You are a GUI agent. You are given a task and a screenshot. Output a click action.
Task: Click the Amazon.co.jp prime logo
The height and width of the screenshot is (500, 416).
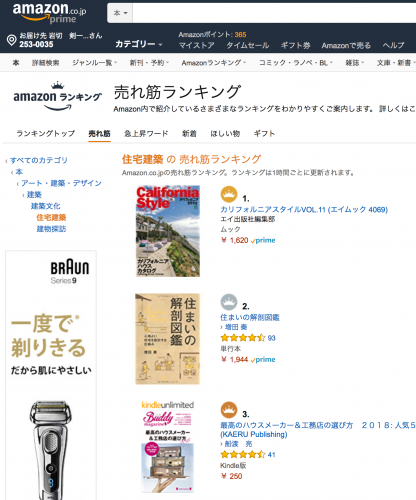pos(49,13)
